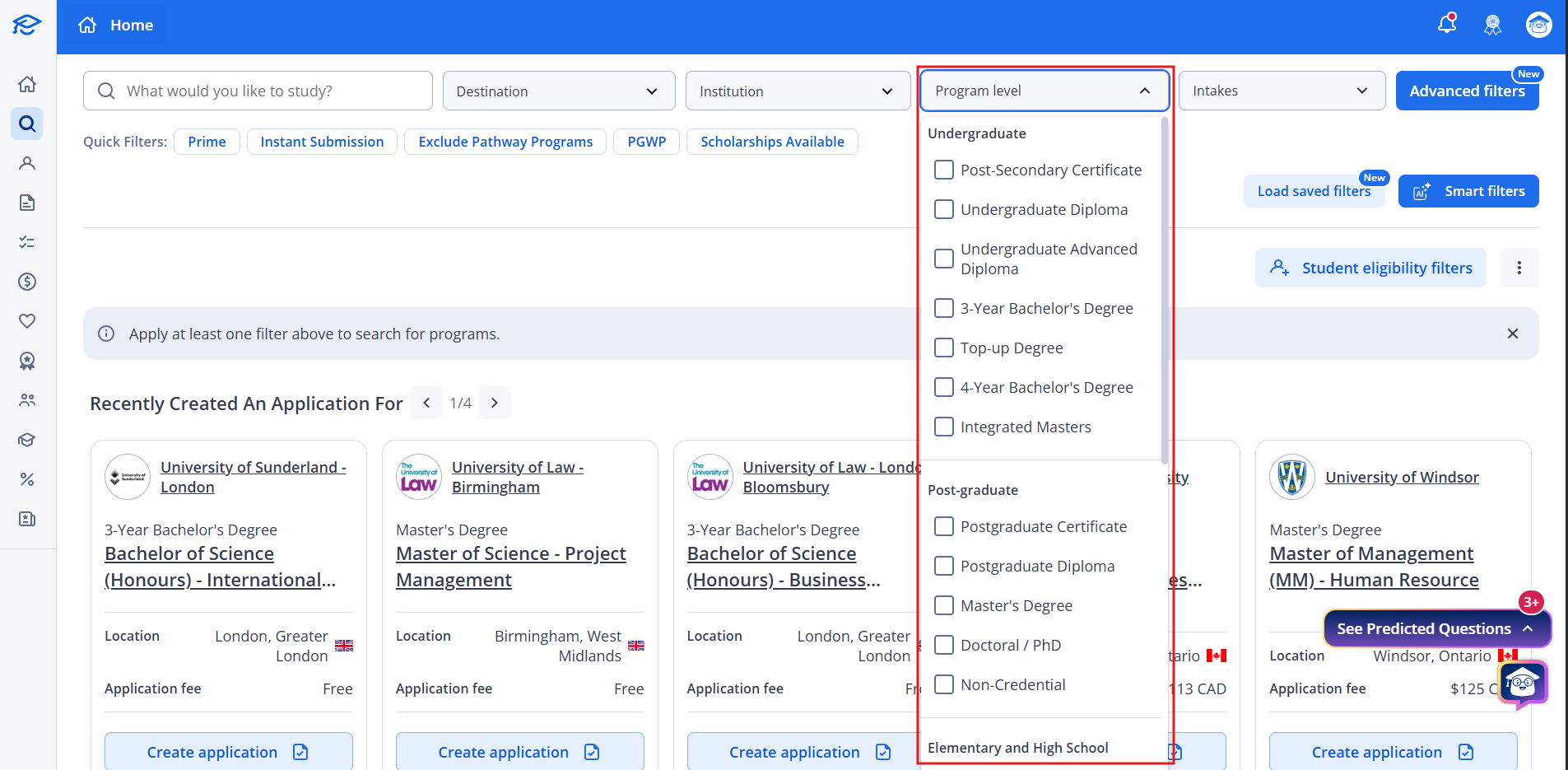This screenshot has width=1568, height=770.
Task: Check the Master's Degree checkbox
Action: pyautogui.click(x=944, y=605)
